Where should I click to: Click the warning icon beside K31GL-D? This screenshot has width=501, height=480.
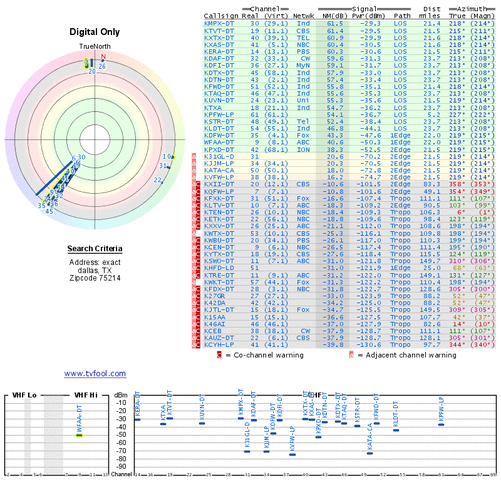tap(194, 156)
